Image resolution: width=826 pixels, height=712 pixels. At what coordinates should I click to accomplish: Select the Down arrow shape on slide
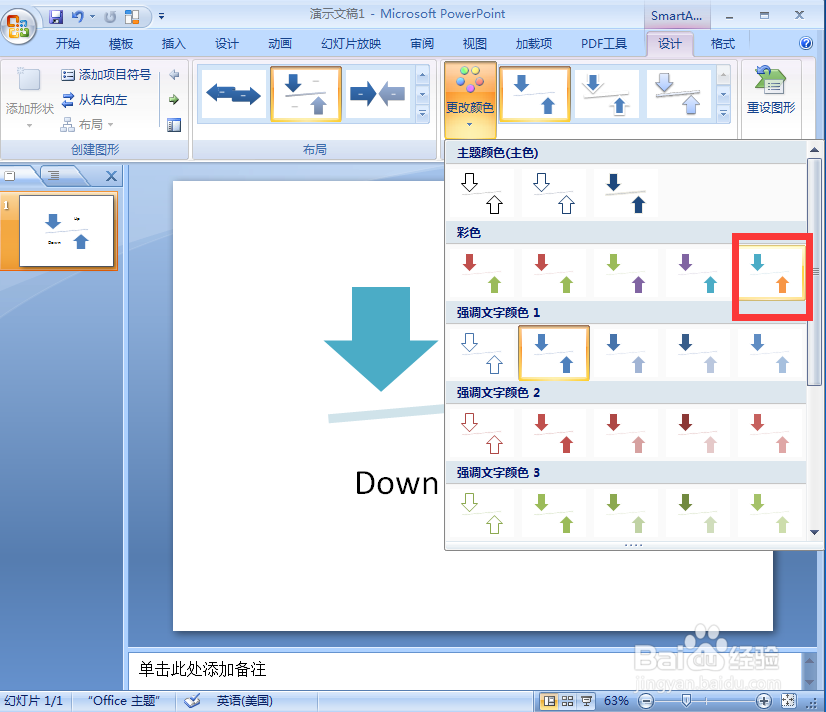coord(381,339)
